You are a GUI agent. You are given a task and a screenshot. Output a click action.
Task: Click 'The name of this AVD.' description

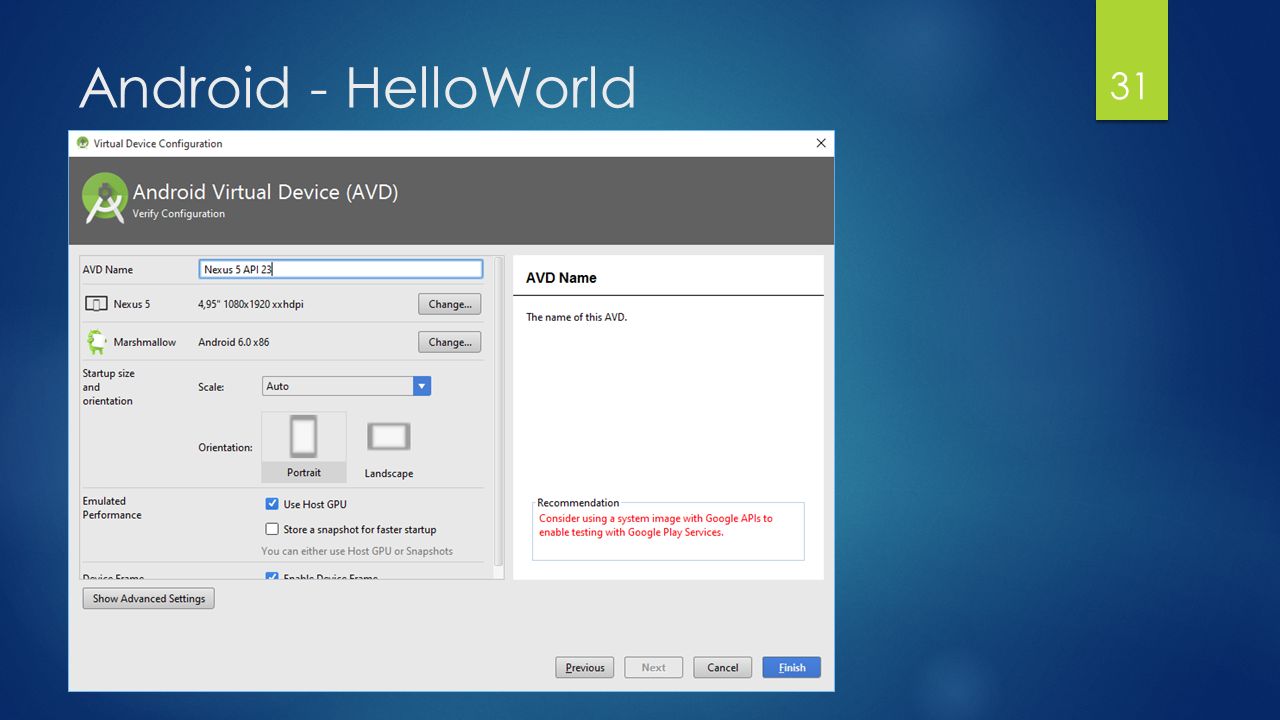click(x=577, y=317)
